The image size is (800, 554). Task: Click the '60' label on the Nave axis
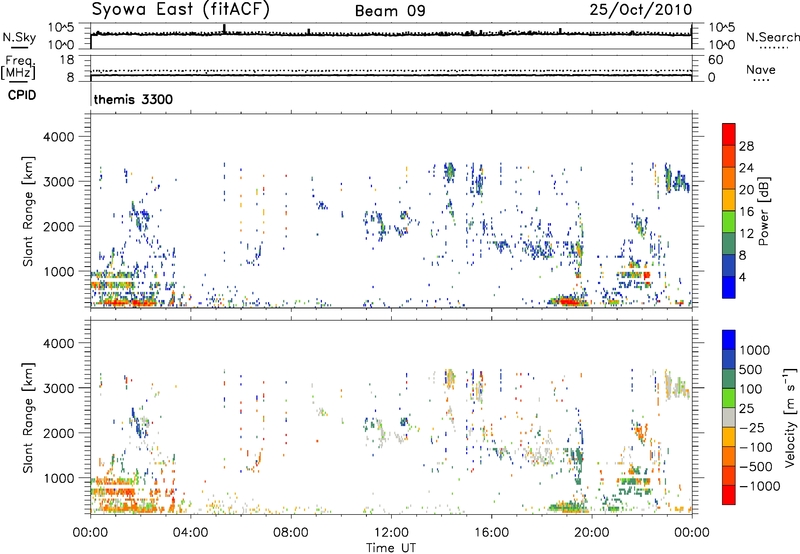pyautogui.click(x=716, y=60)
